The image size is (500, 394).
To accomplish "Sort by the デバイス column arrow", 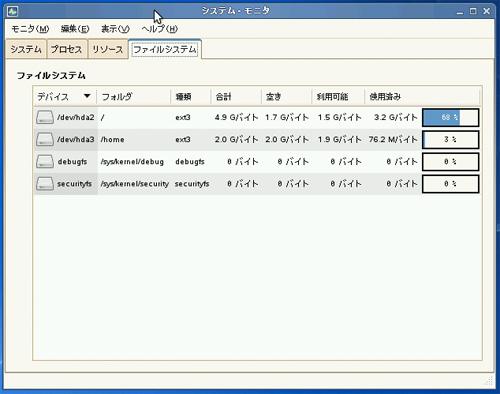I will point(87,96).
